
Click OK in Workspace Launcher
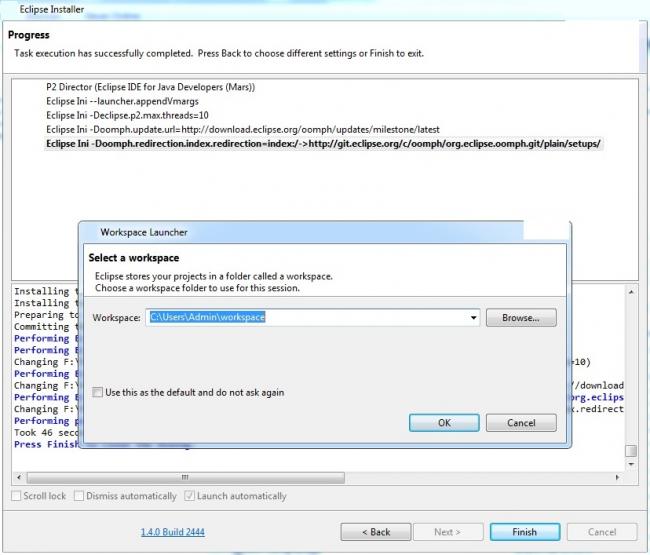tap(444, 423)
